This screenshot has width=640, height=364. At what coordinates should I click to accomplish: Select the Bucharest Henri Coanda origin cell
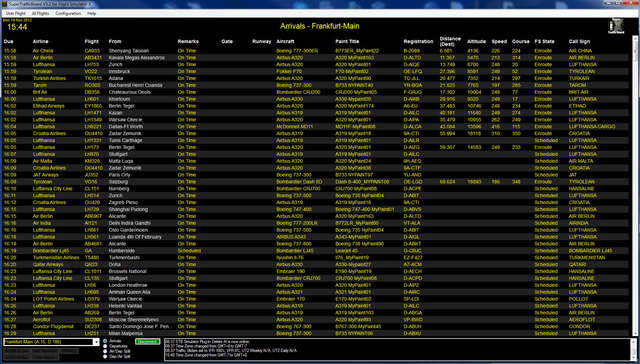coord(136,85)
